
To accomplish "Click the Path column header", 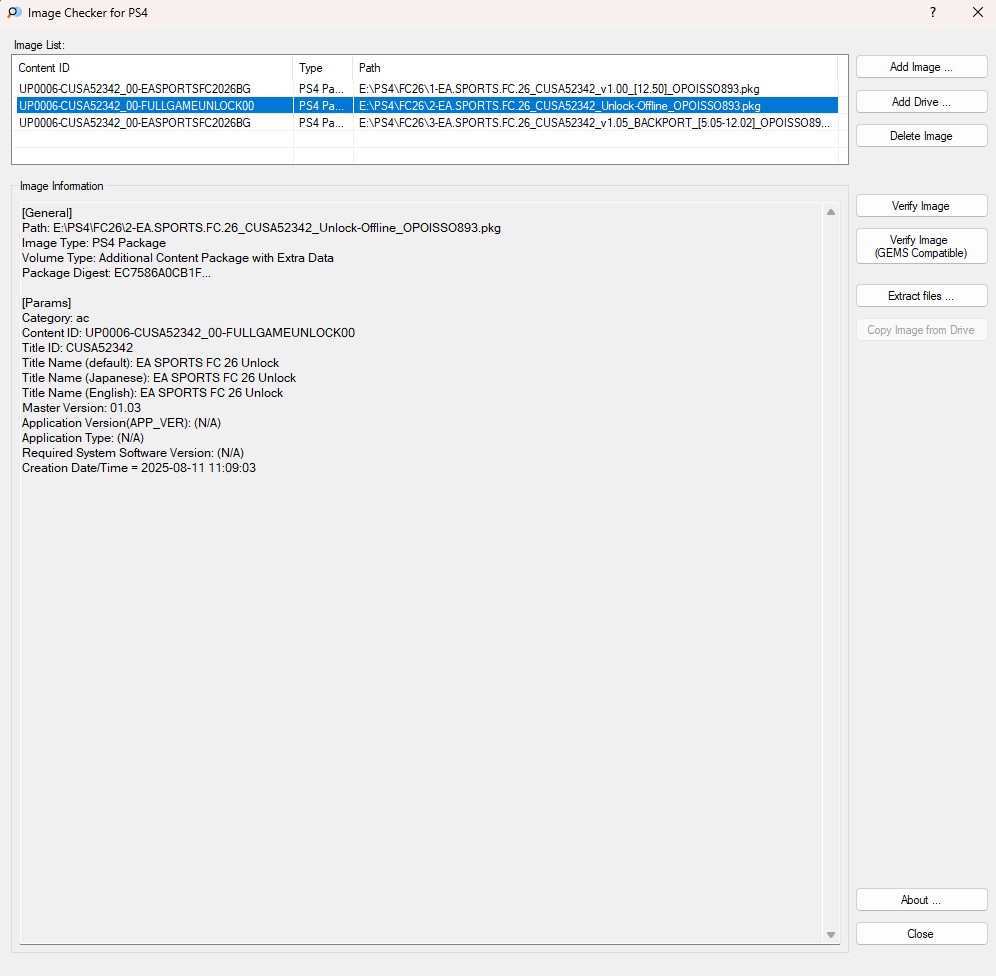I will point(594,68).
